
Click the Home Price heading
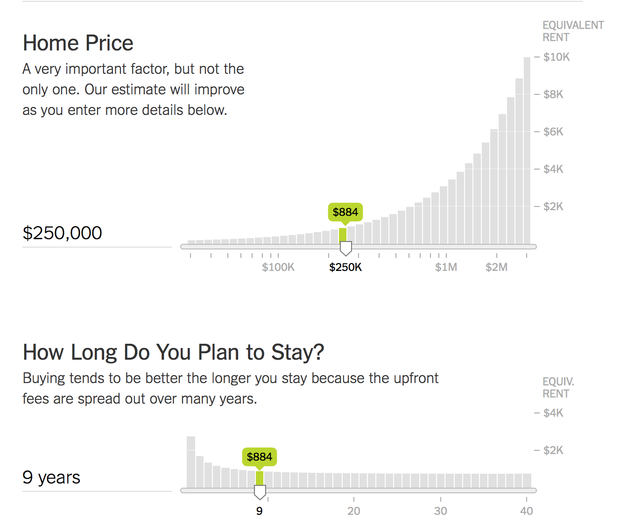coord(78,43)
